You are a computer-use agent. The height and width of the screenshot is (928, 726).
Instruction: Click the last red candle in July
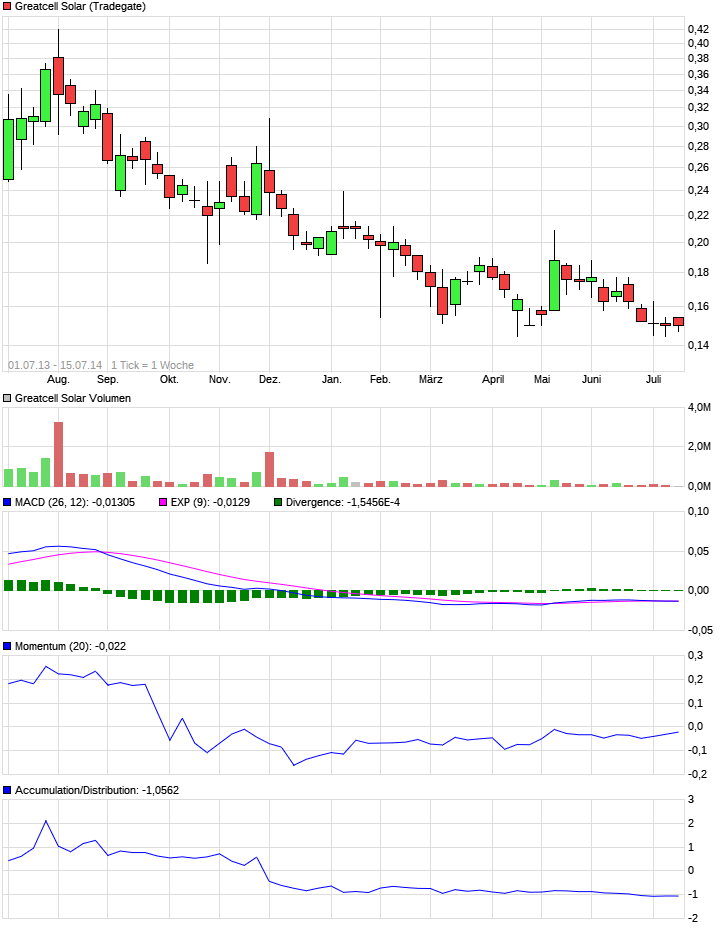[x=679, y=321]
